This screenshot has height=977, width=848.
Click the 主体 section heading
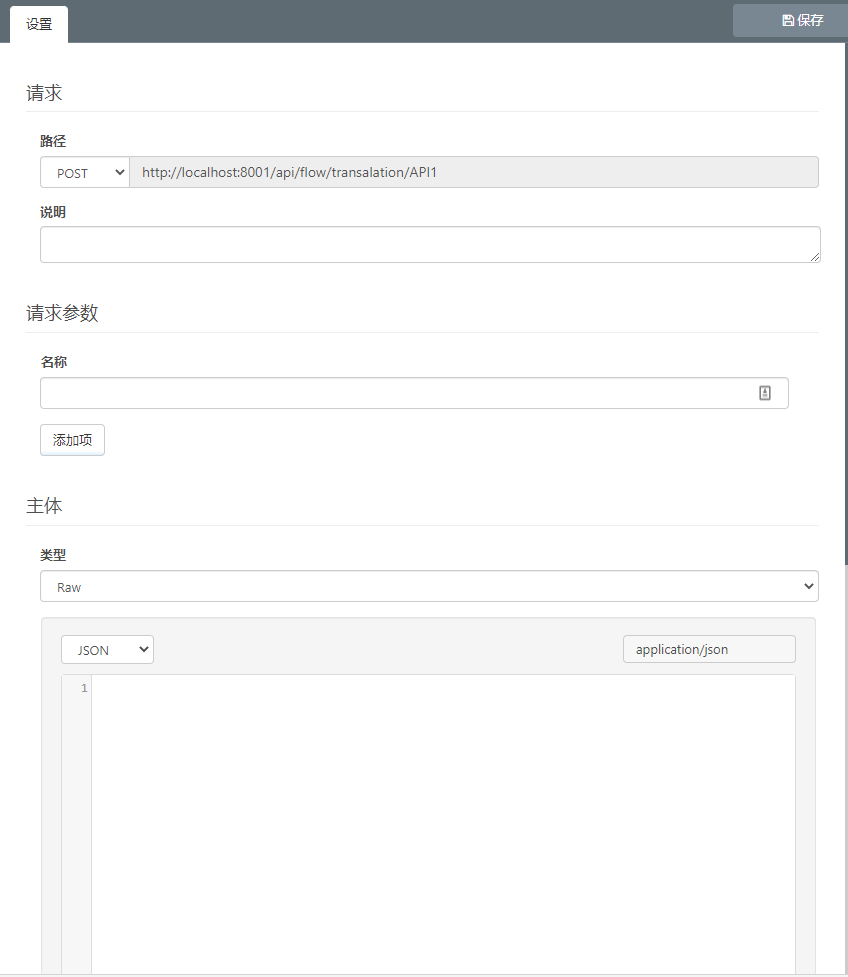(x=44, y=506)
